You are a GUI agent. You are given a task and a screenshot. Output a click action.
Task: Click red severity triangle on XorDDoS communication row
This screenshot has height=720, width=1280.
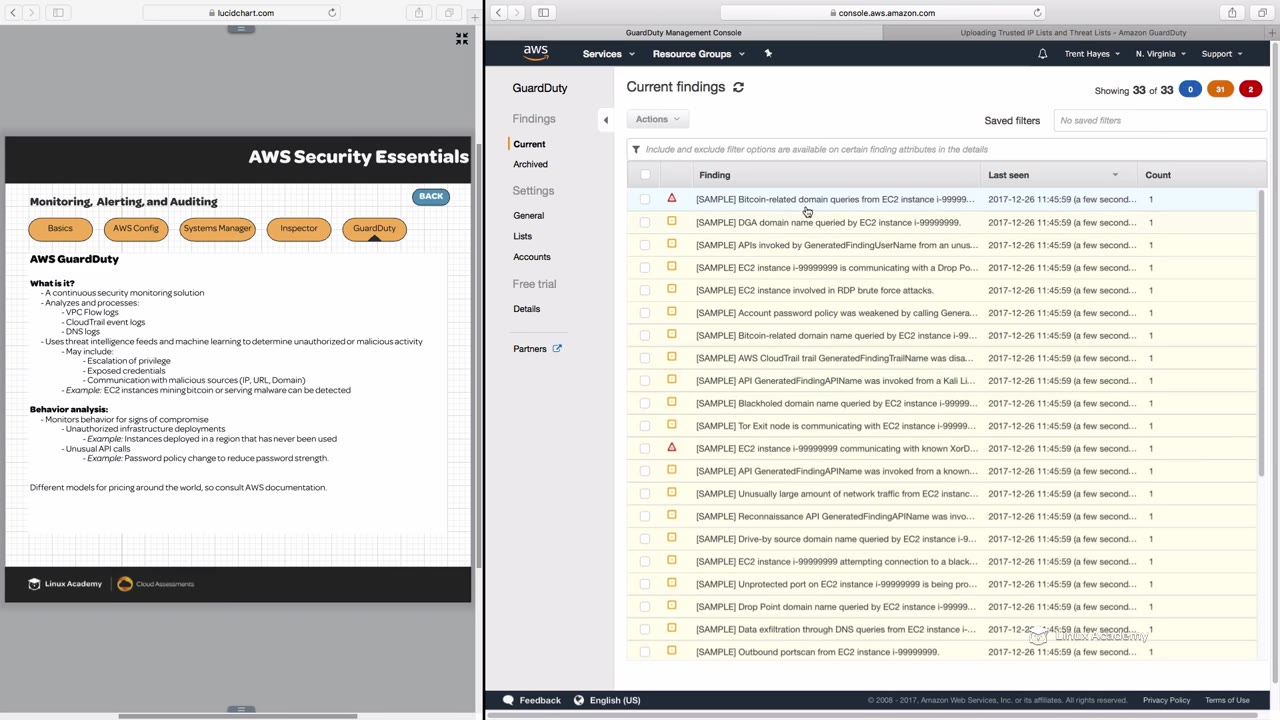672,448
